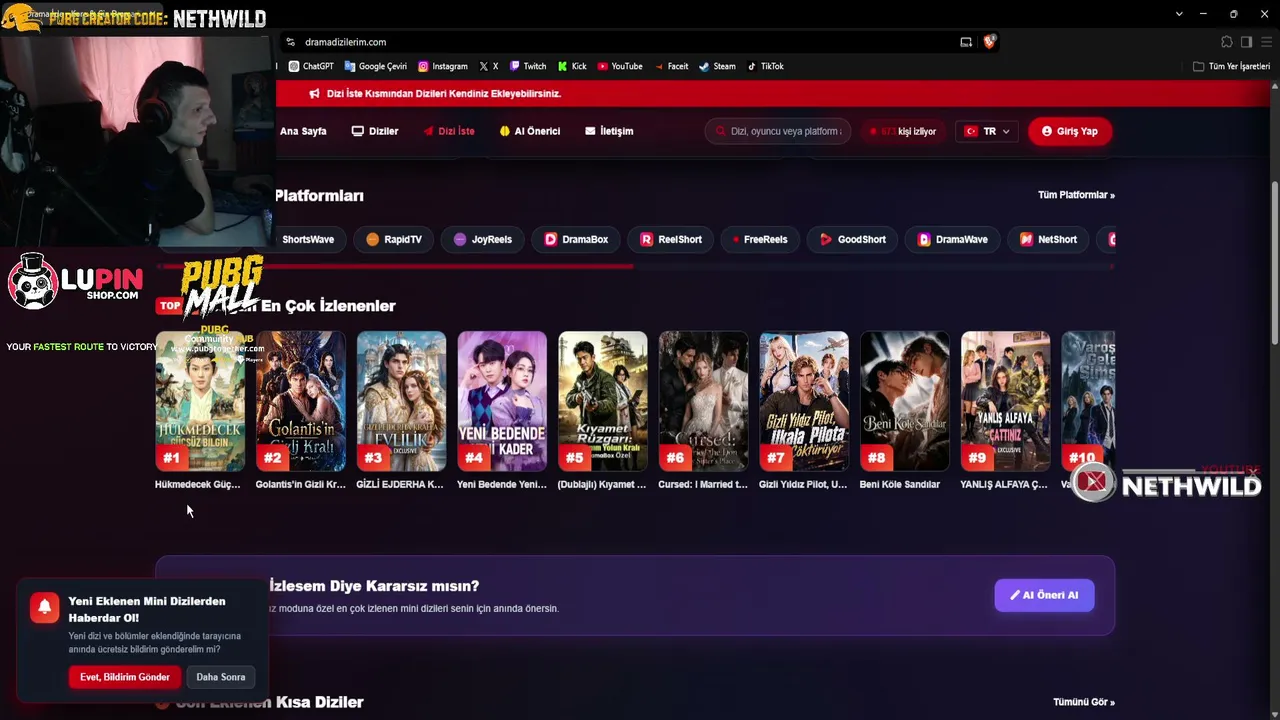Open the İletişim menu item

point(609,131)
